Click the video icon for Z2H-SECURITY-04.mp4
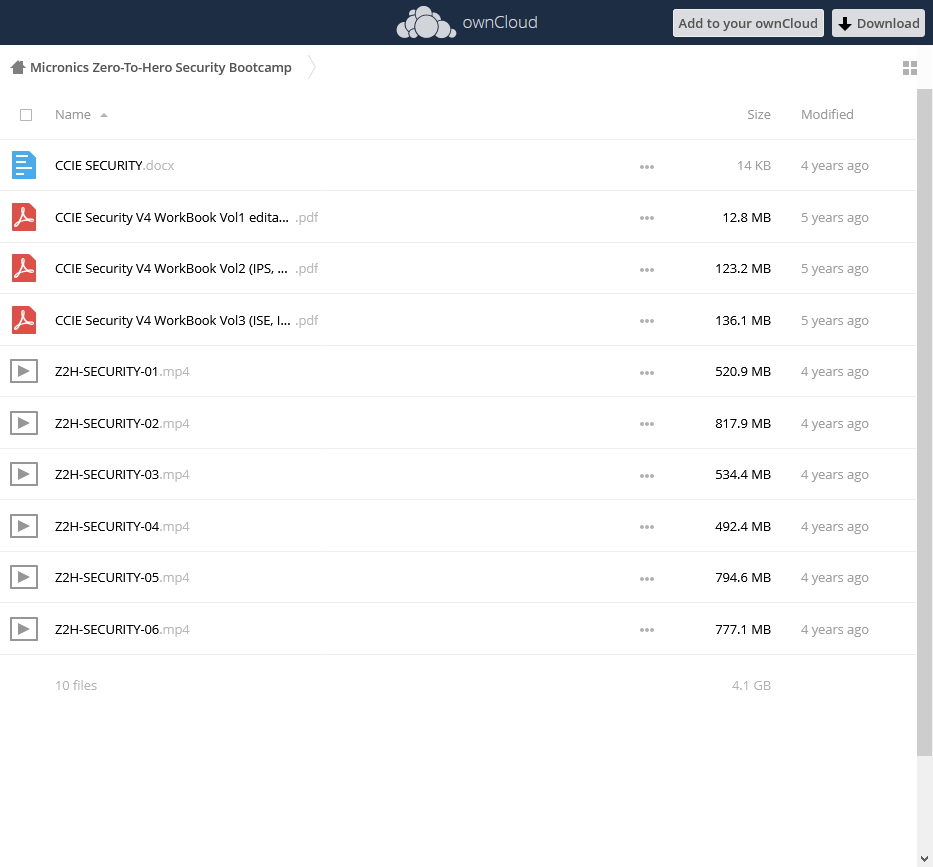 tap(24, 526)
